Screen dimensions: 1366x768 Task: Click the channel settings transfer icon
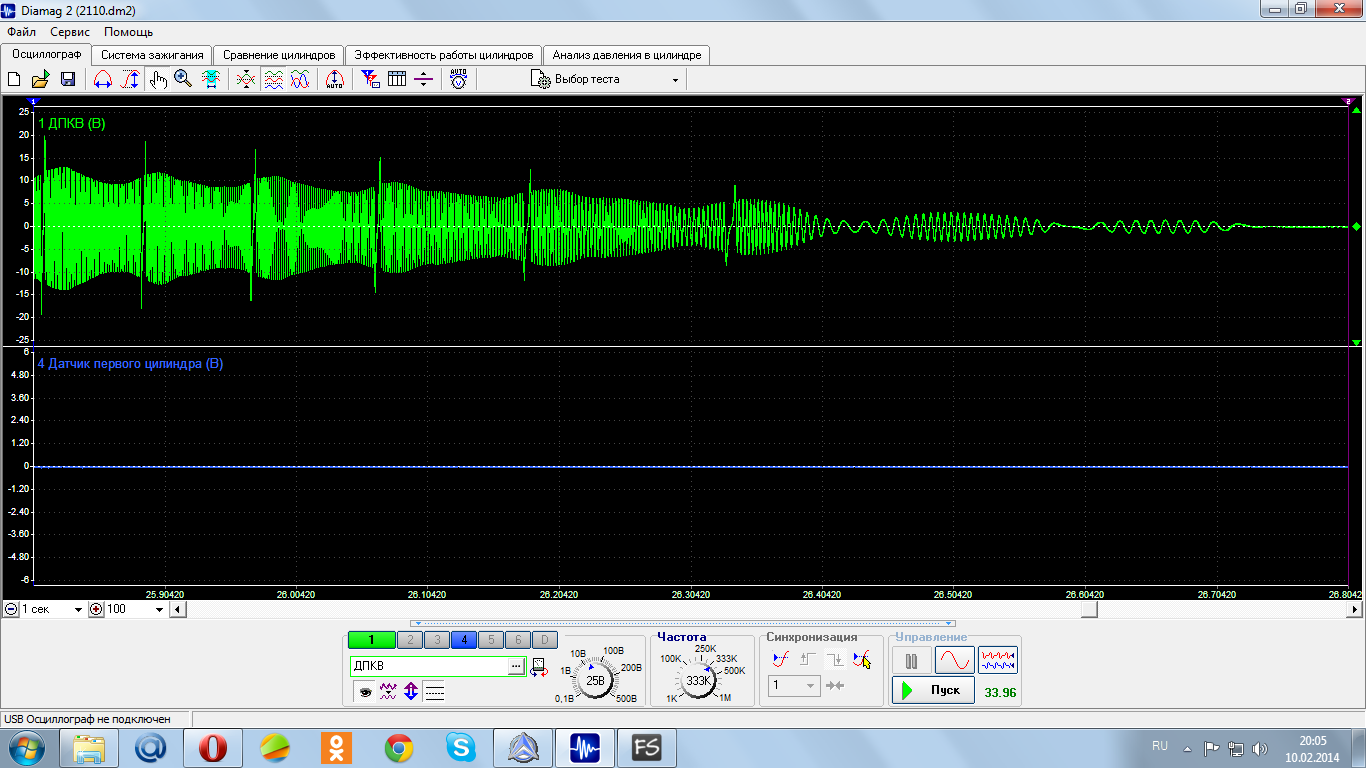click(540, 667)
